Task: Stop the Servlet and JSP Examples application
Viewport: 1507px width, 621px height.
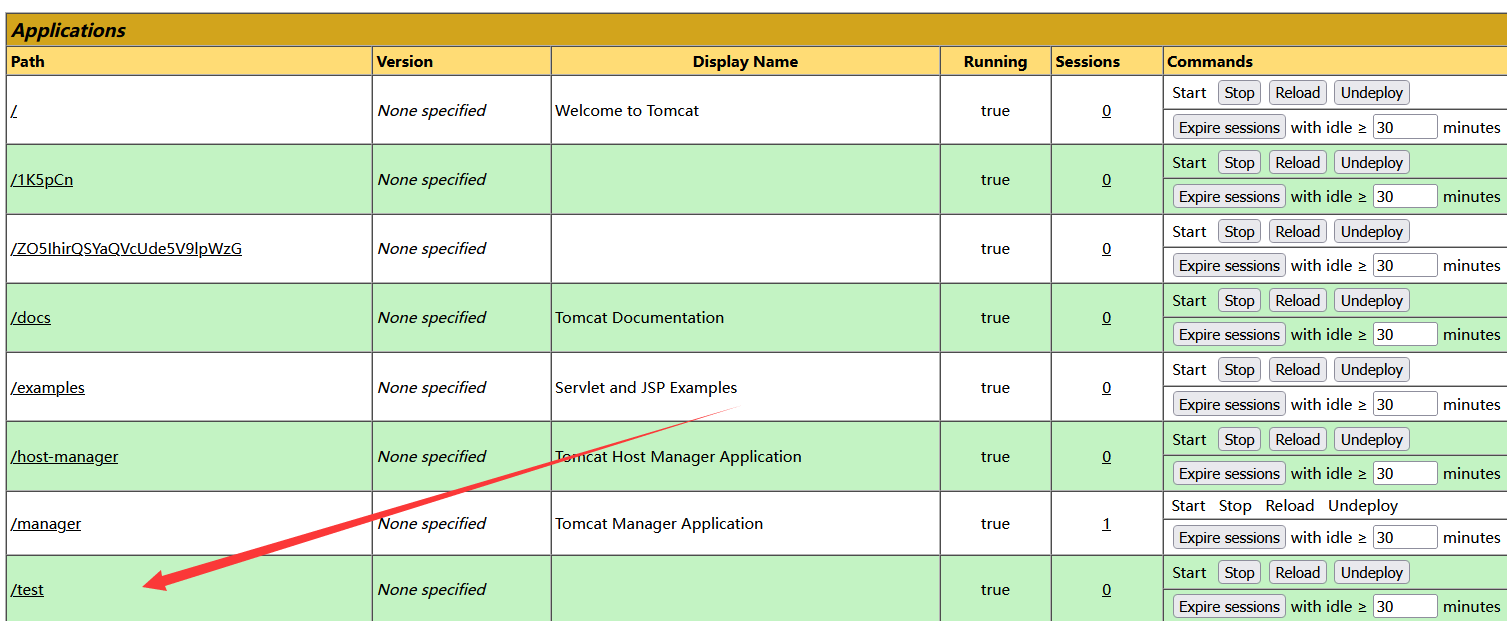Action: point(1239,370)
